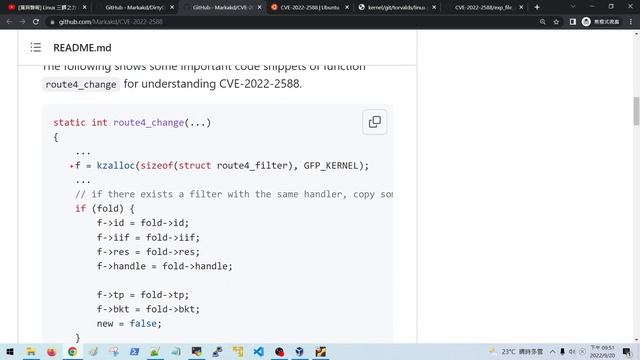
Task: Close the GitHub DirtyCred tab
Action: pyautogui.click(x=172, y=7)
